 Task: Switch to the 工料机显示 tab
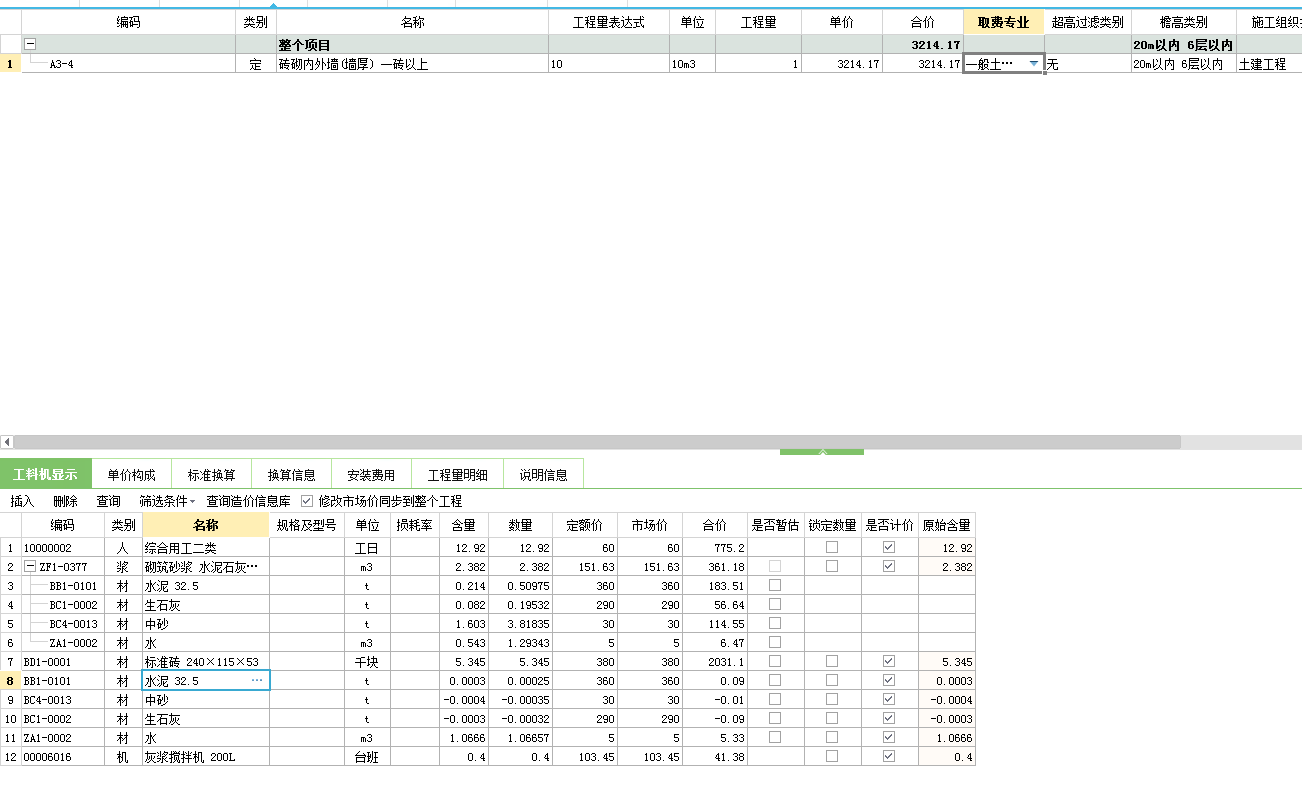[x=46, y=475]
